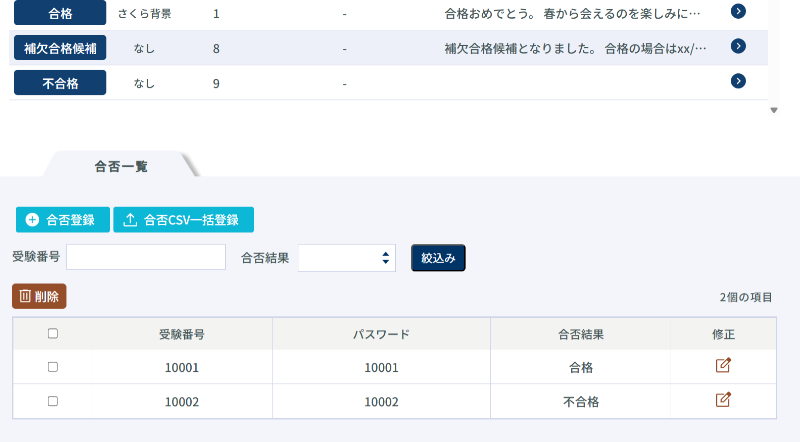Click the 受験番号 column header
The width and height of the screenshot is (800, 442).
(182, 334)
